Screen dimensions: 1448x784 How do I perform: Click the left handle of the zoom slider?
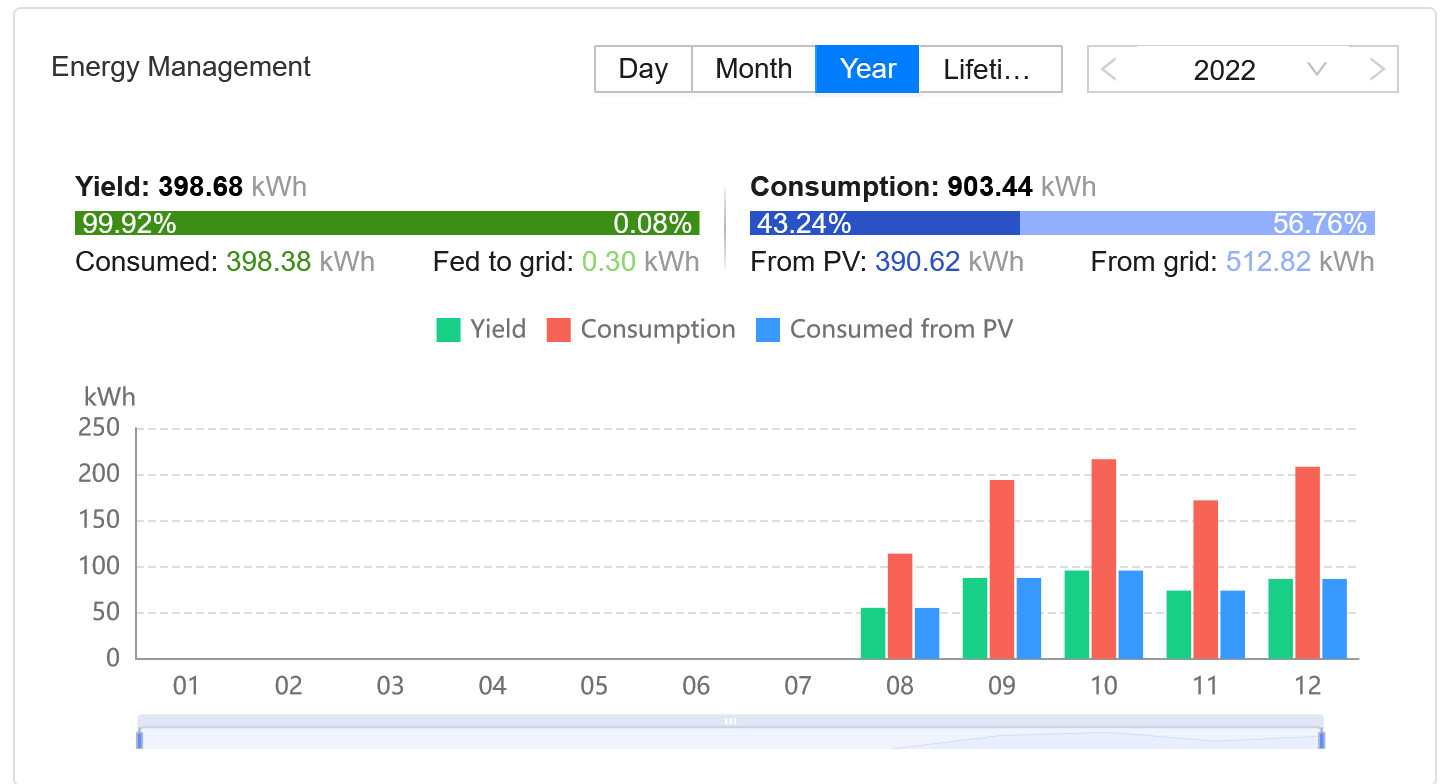coord(140,740)
